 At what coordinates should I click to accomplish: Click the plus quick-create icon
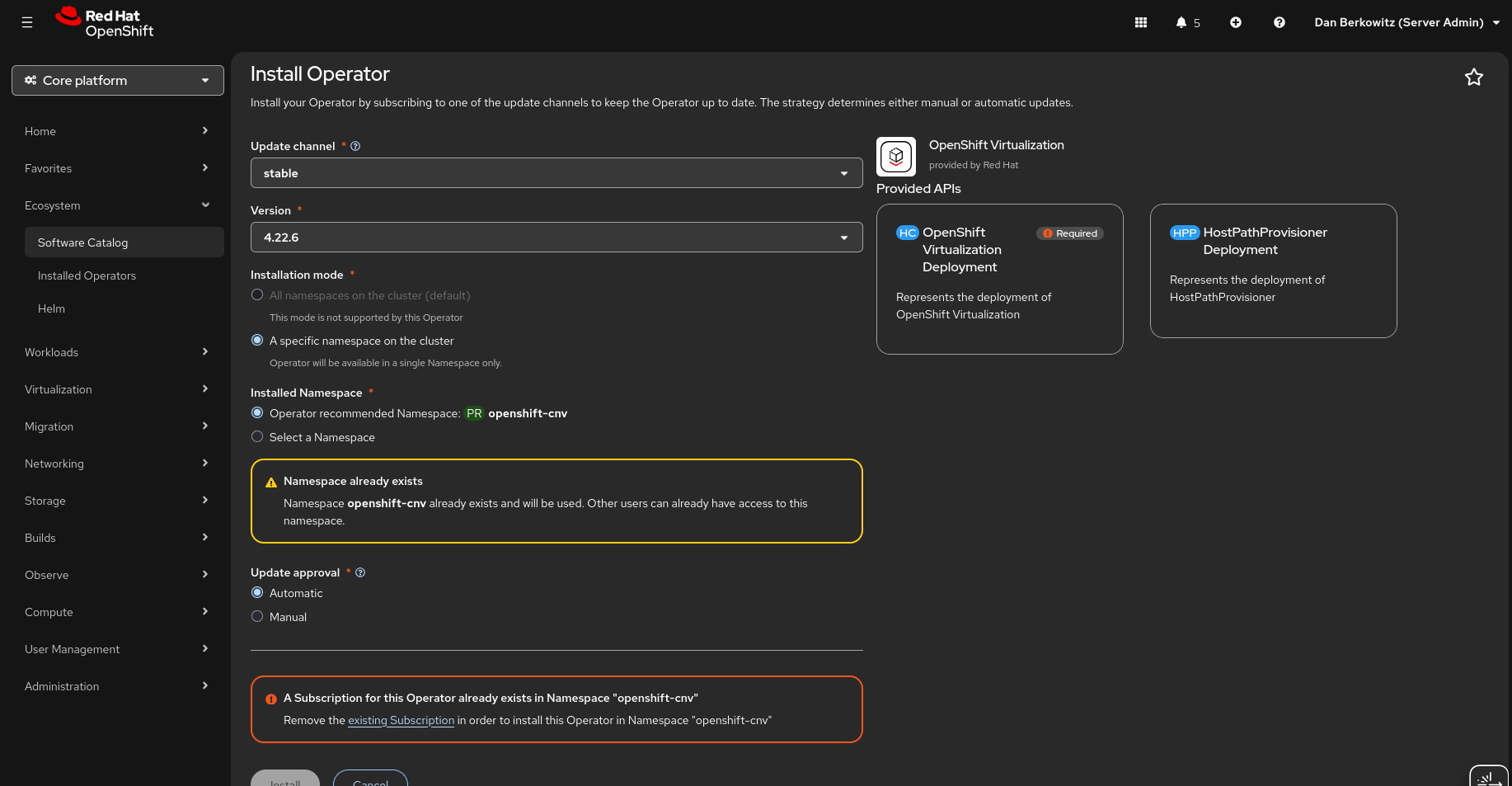click(x=1236, y=22)
